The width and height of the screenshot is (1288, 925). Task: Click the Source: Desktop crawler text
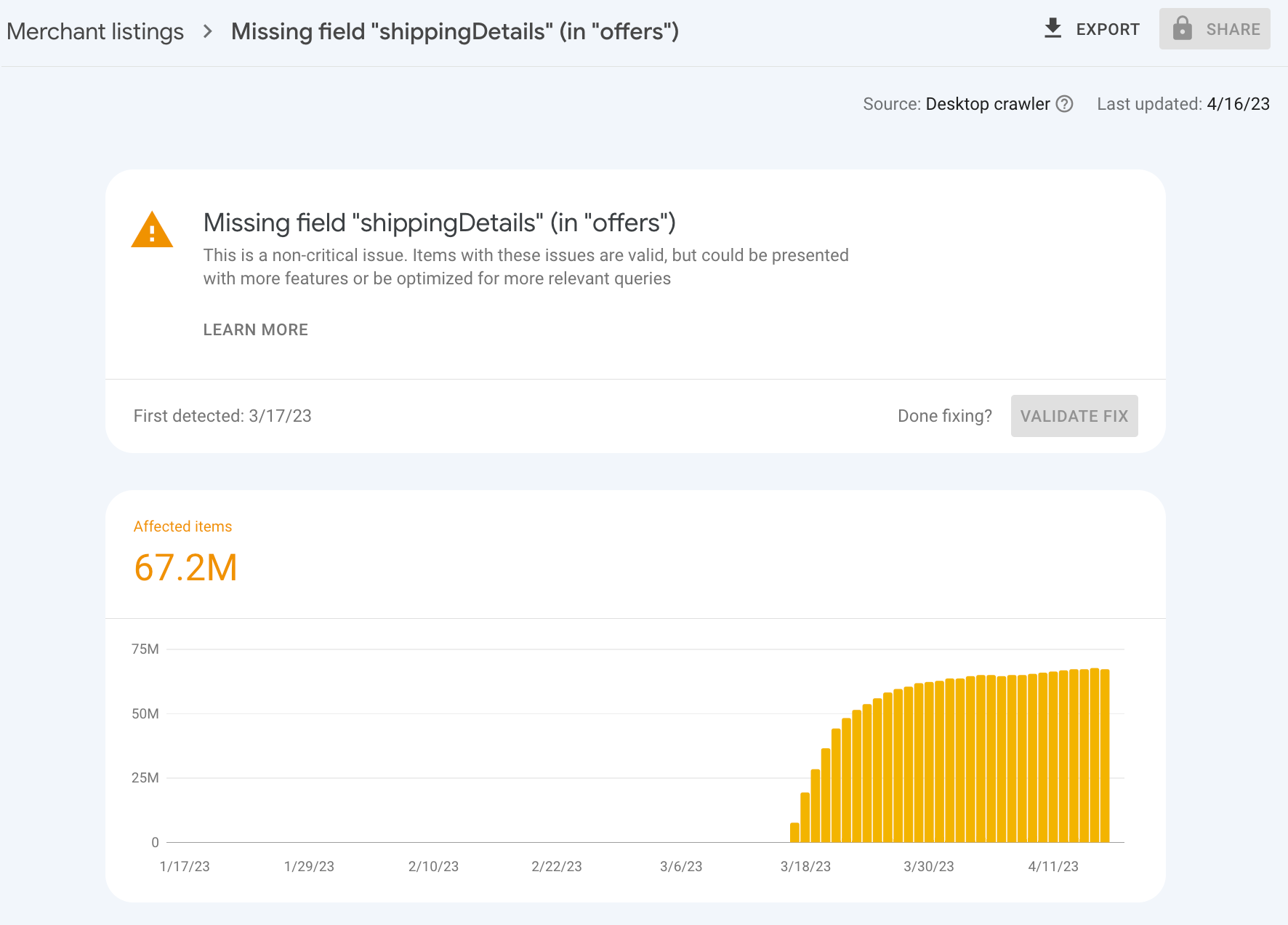coord(958,104)
